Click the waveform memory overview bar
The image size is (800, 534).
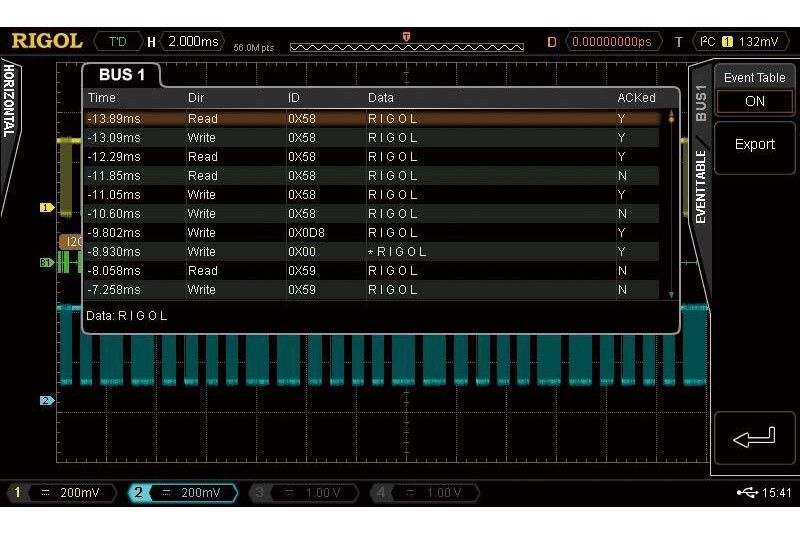[x=405, y=46]
